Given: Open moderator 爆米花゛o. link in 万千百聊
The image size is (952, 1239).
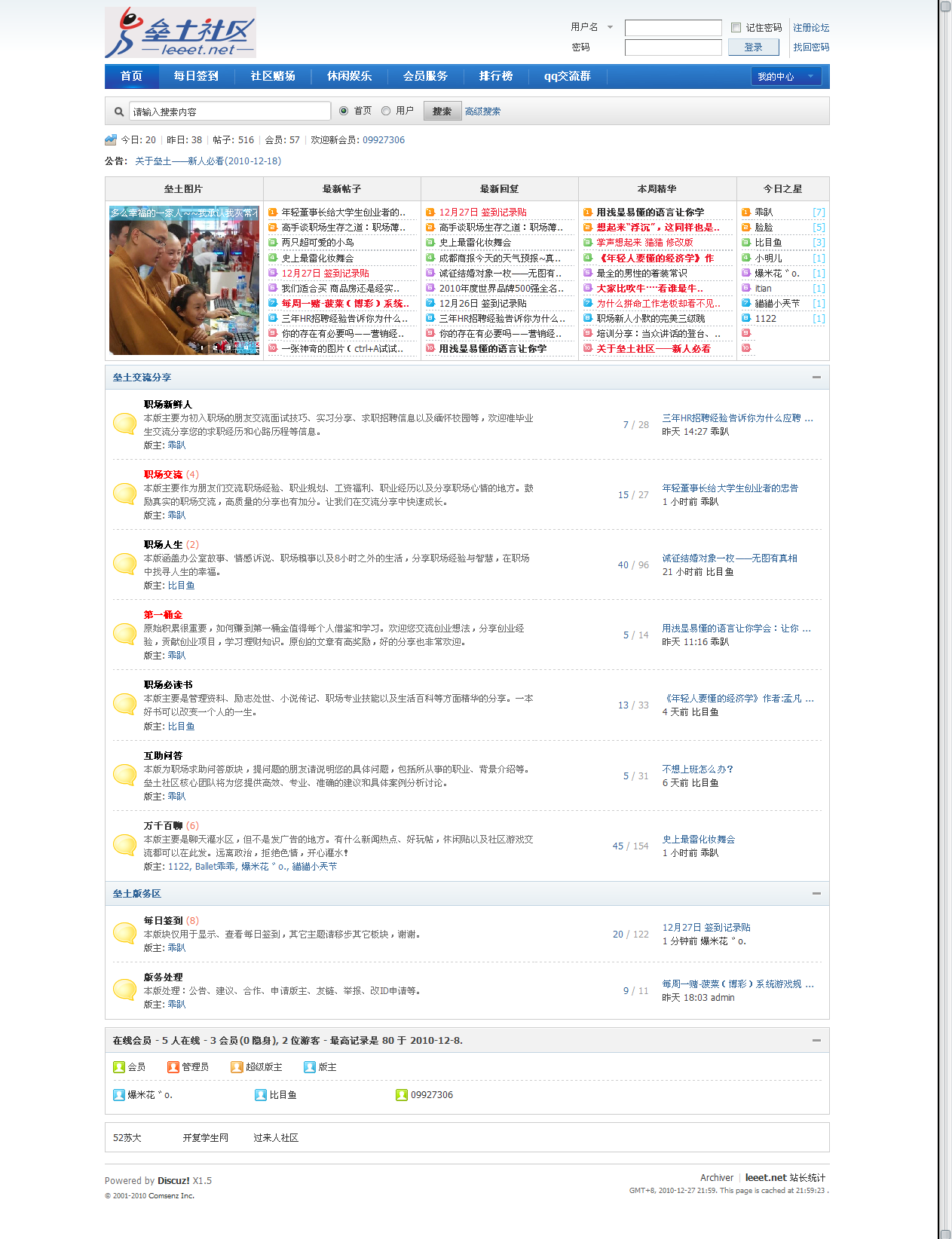Looking at the screenshot, I should pyautogui.click(x=265, y=867).
